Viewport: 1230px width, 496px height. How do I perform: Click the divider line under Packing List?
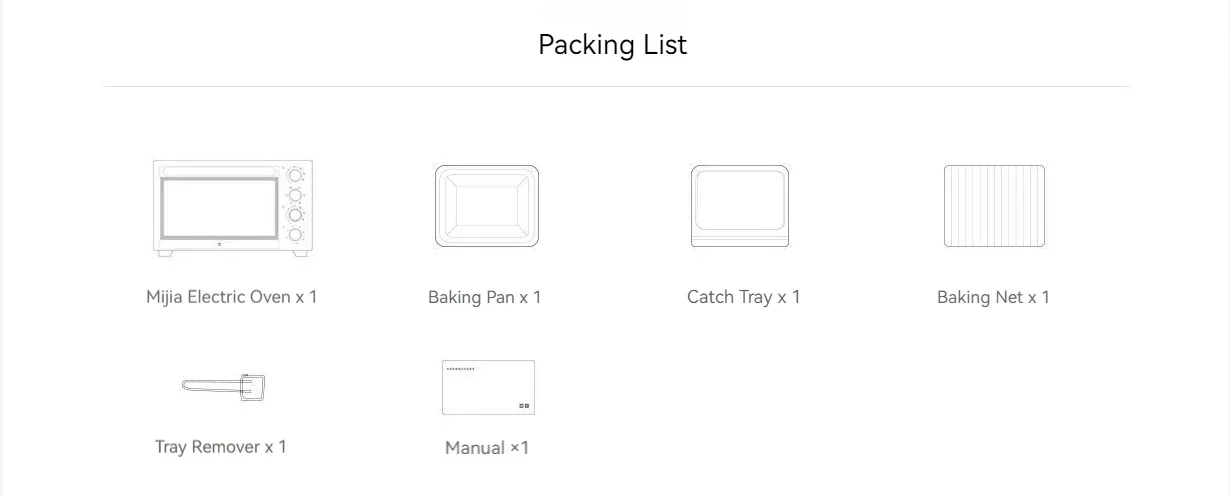616,87
